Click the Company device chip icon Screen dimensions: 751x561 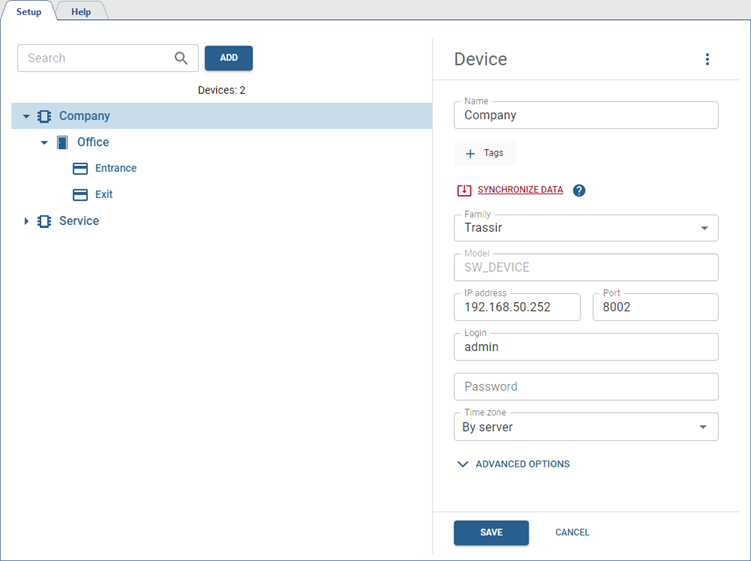coord(44,116)
